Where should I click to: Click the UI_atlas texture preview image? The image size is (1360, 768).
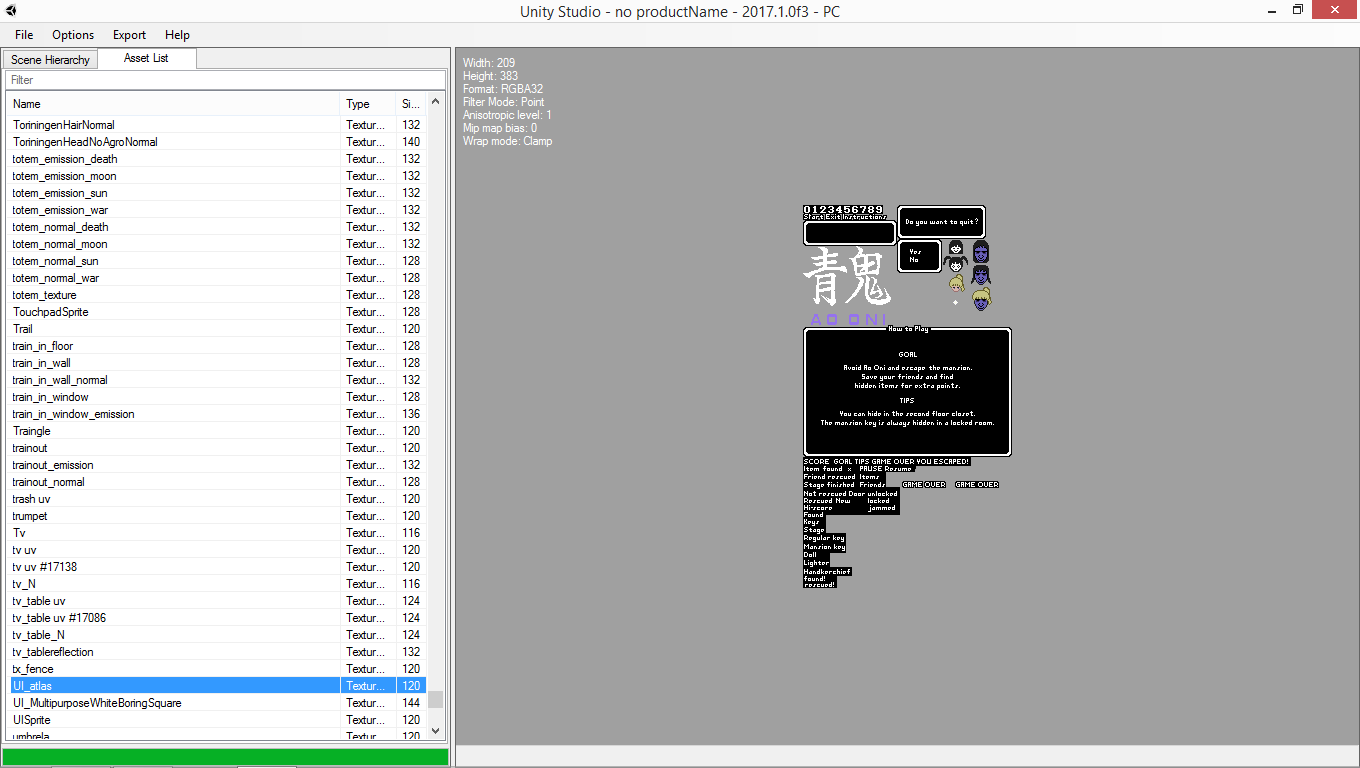(907, 397)
